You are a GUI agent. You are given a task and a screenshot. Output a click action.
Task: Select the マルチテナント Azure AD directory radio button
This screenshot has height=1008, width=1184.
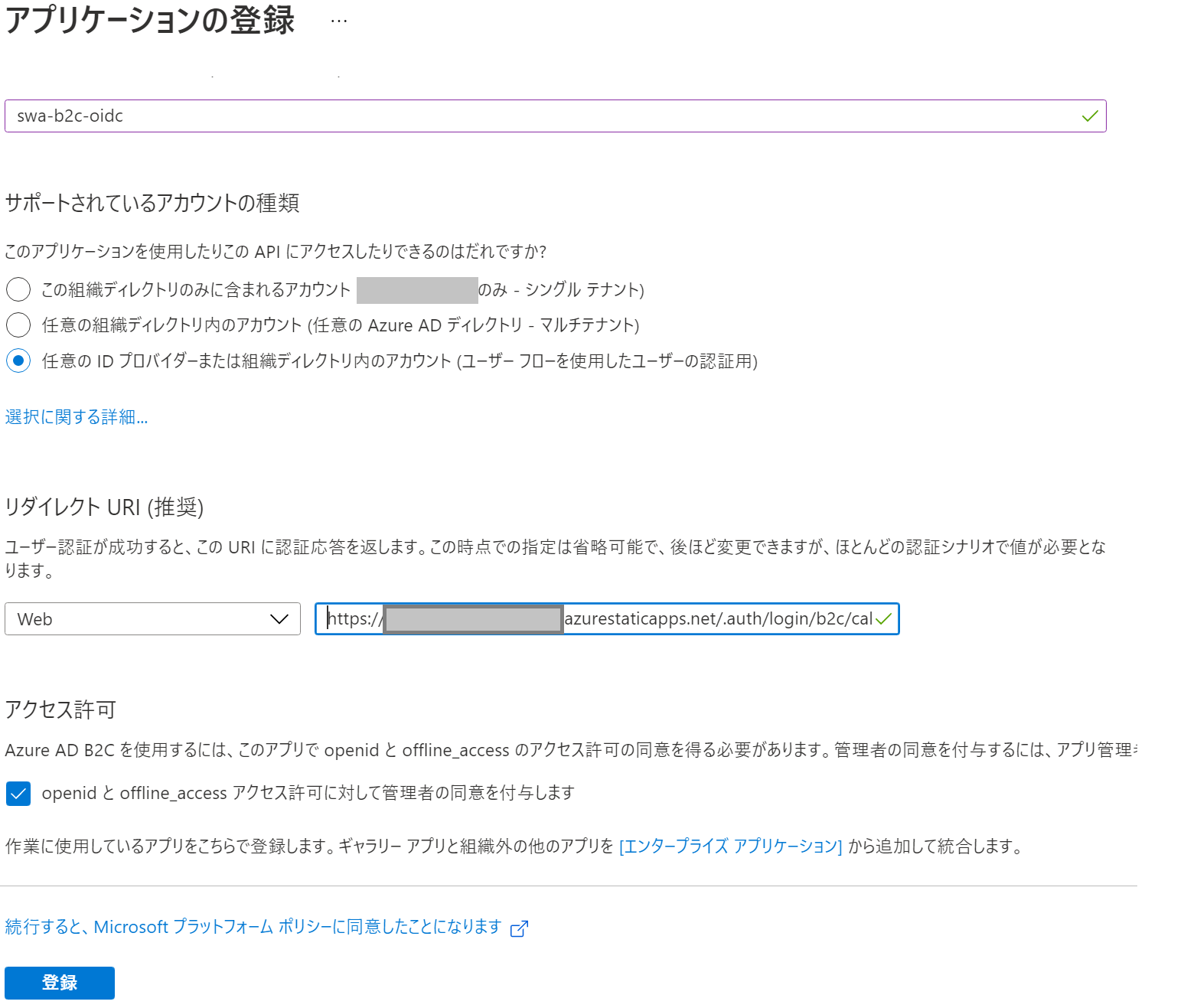[18, 325]
